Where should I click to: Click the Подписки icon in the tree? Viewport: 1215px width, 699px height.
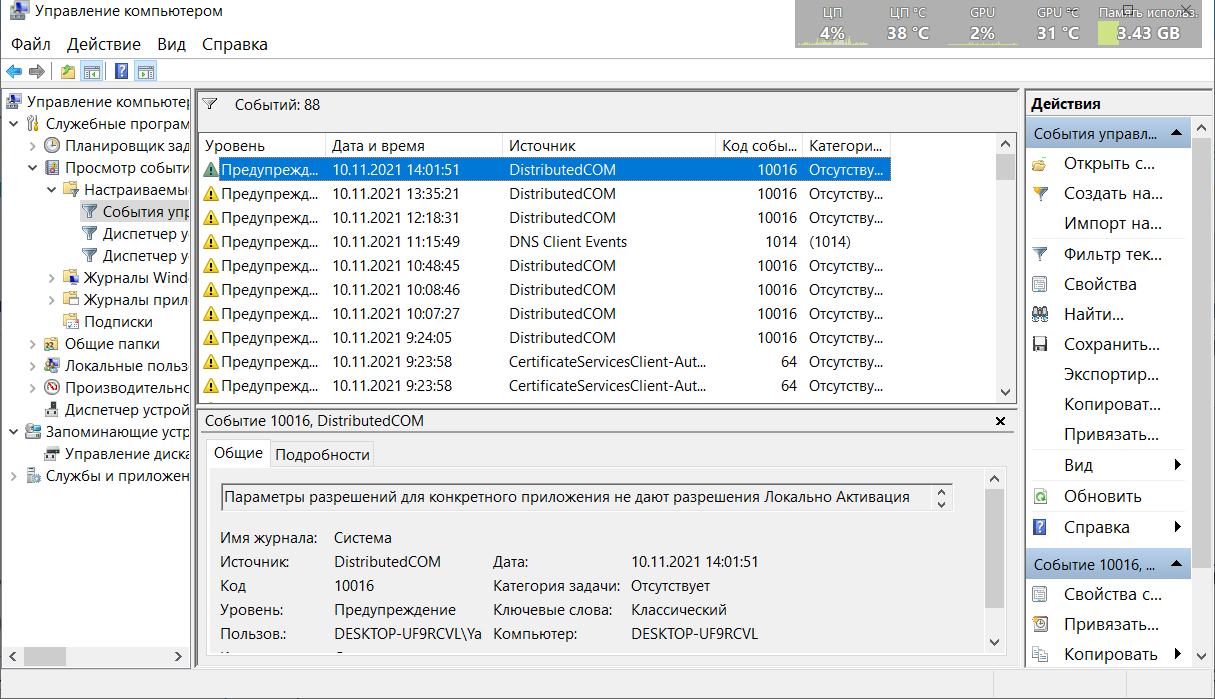tap(71, 322)
